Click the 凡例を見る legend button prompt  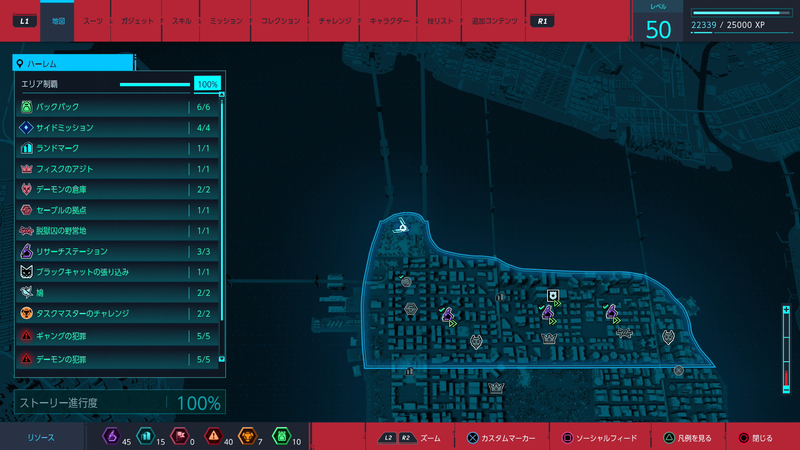(687, 438)
